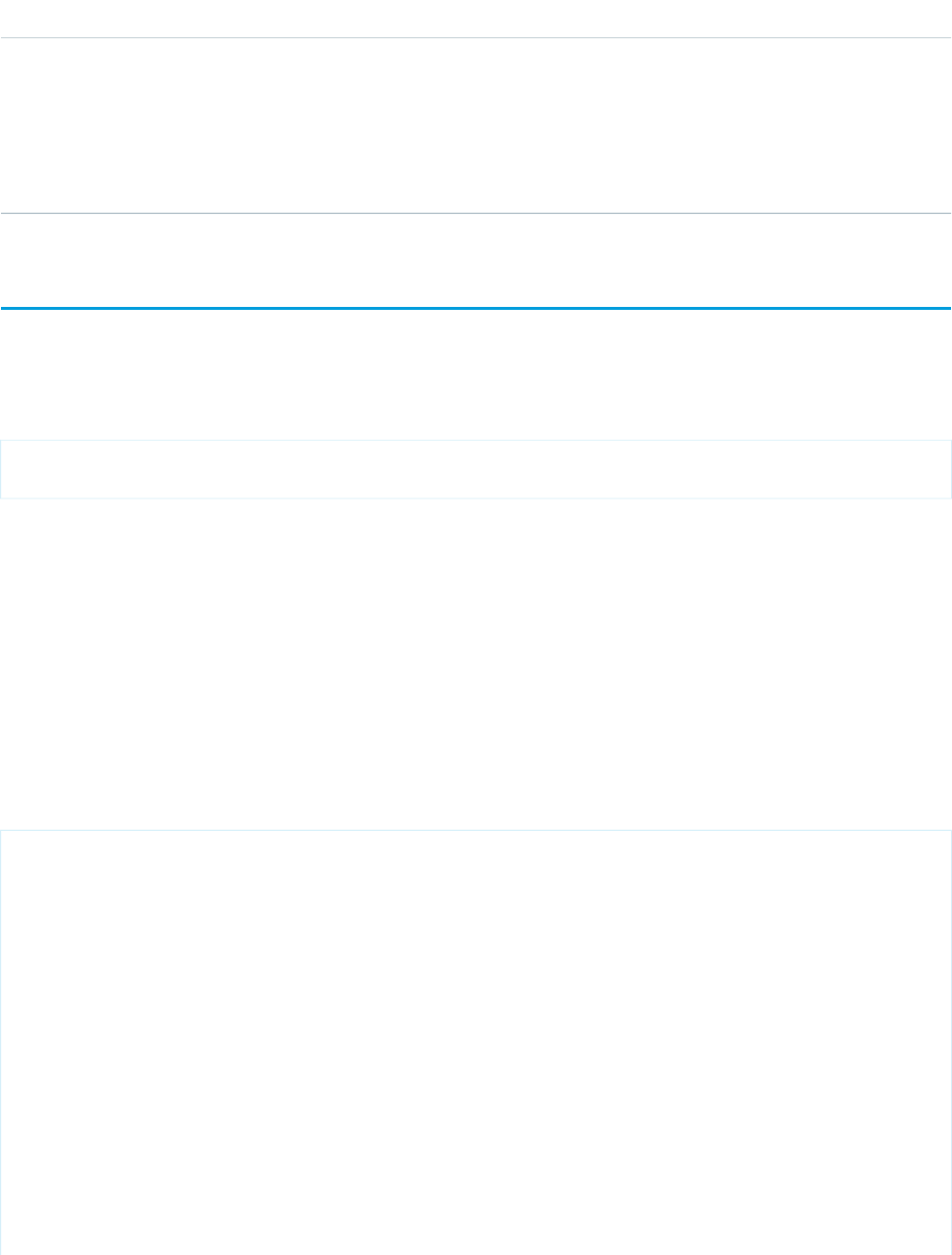The height and width of the screenshot is (1255, 952).
Task: Click blank area between the two gray lines
Action: pos(476,125)
